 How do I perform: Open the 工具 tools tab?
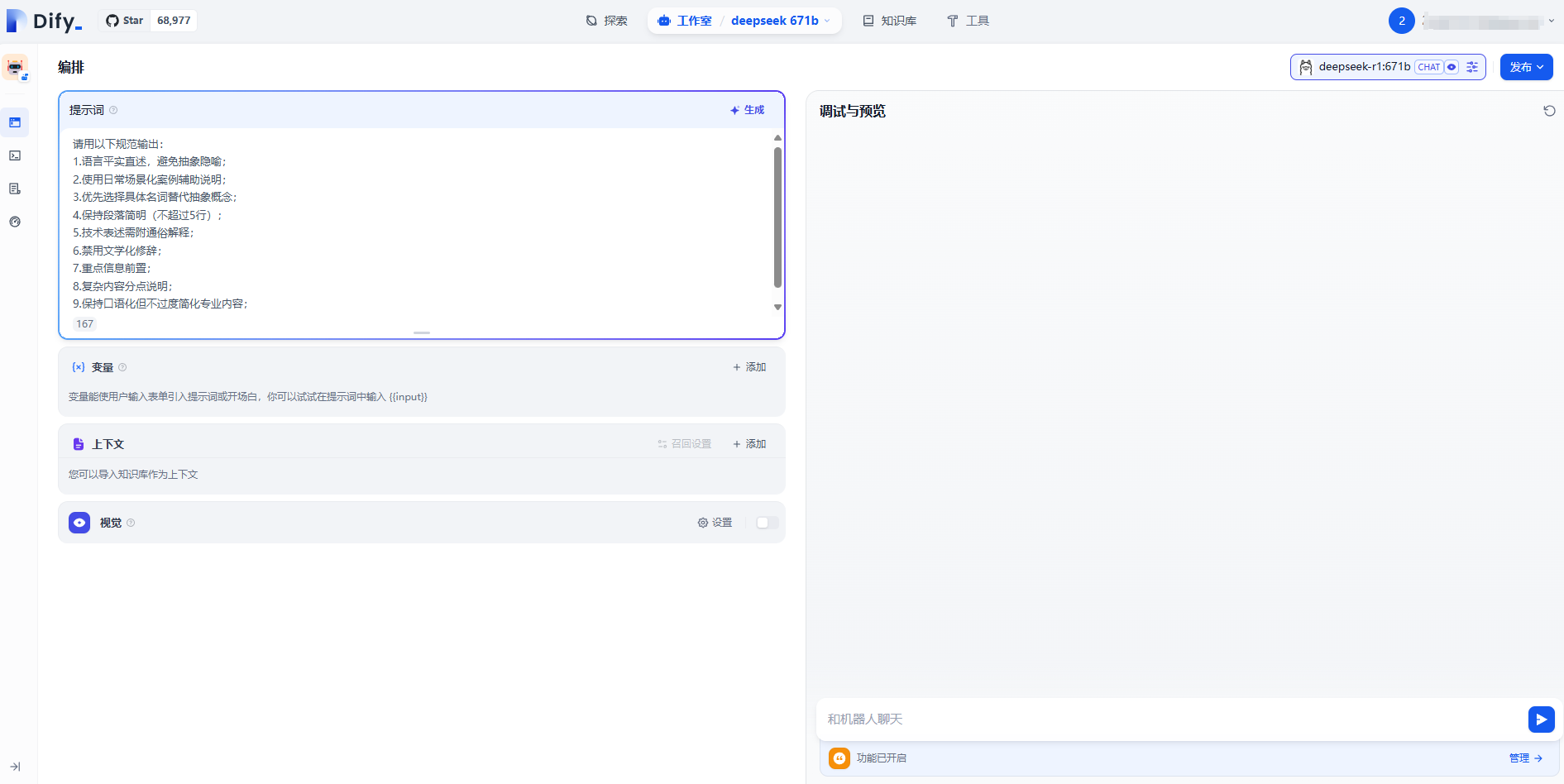coord(968,21)
